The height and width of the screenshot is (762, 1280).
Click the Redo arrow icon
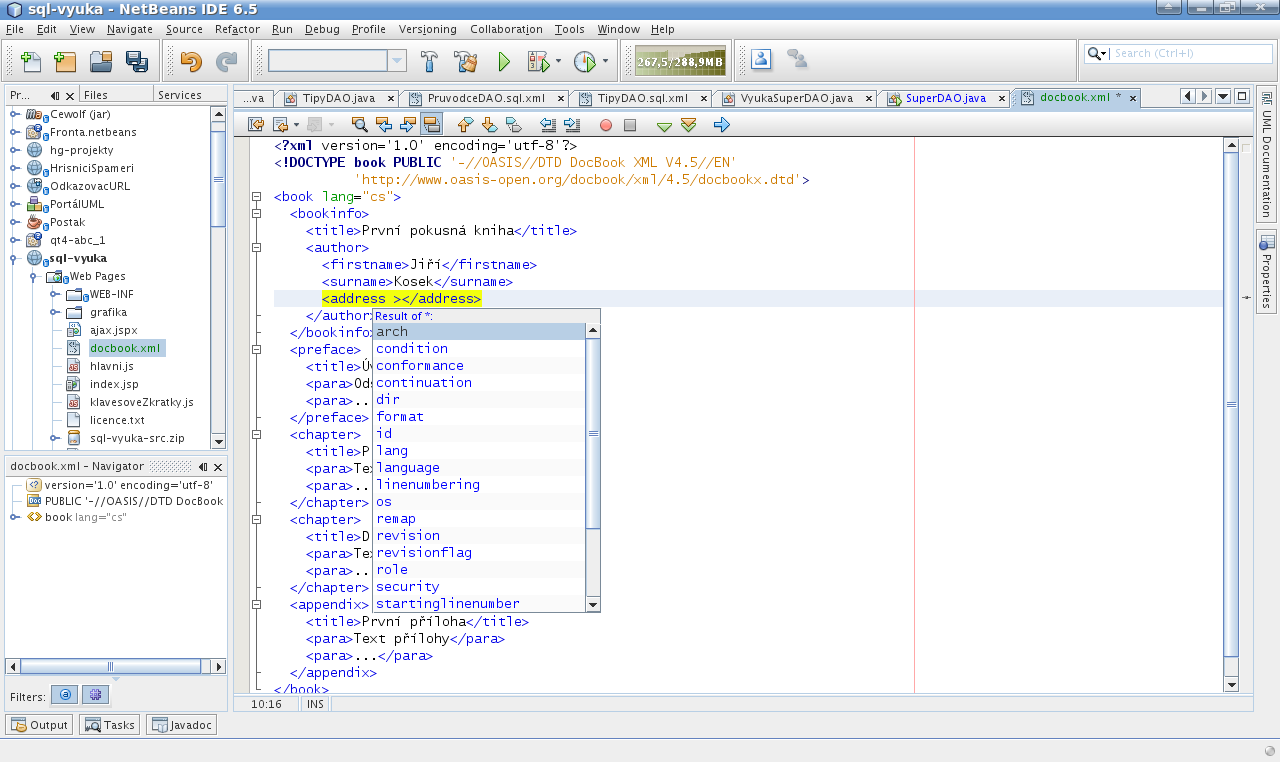click(x=227, y=62)
